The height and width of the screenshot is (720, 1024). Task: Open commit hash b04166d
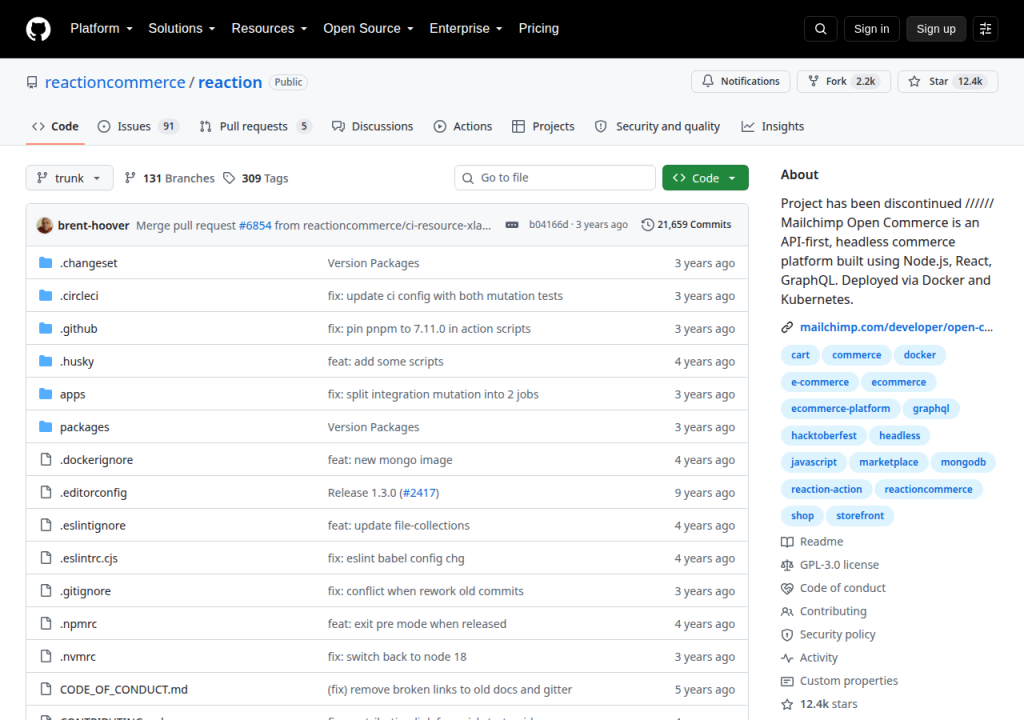tap(549, 225)
